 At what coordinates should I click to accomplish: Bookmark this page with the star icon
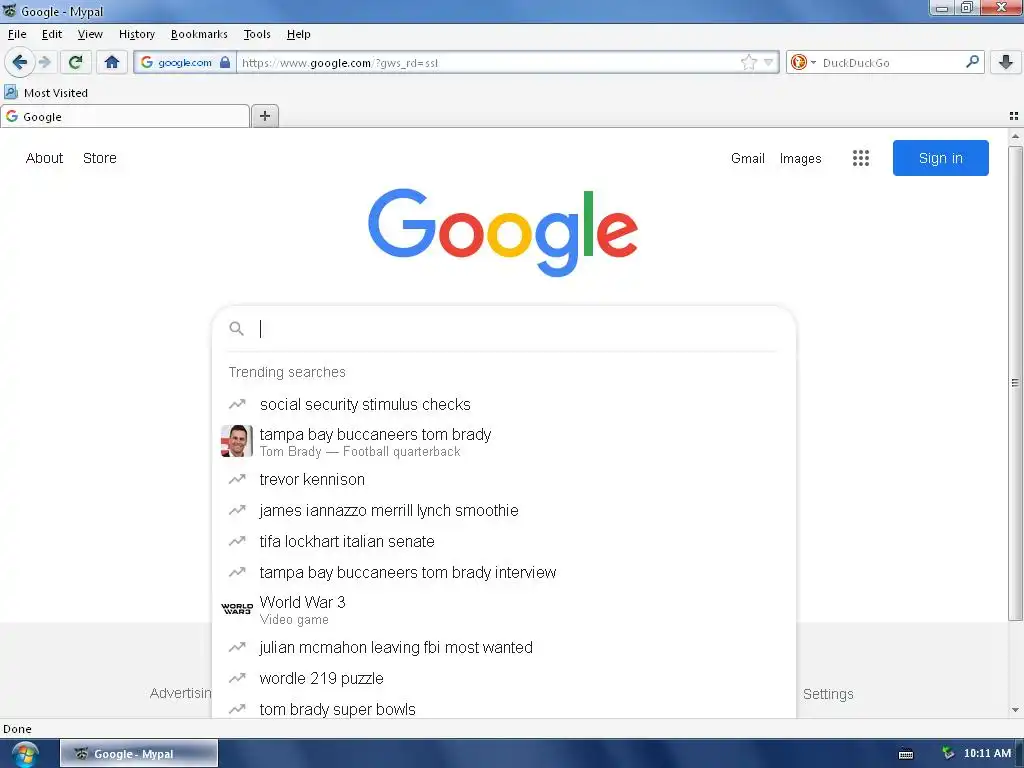pyautogui.click(x=748, y=63)
